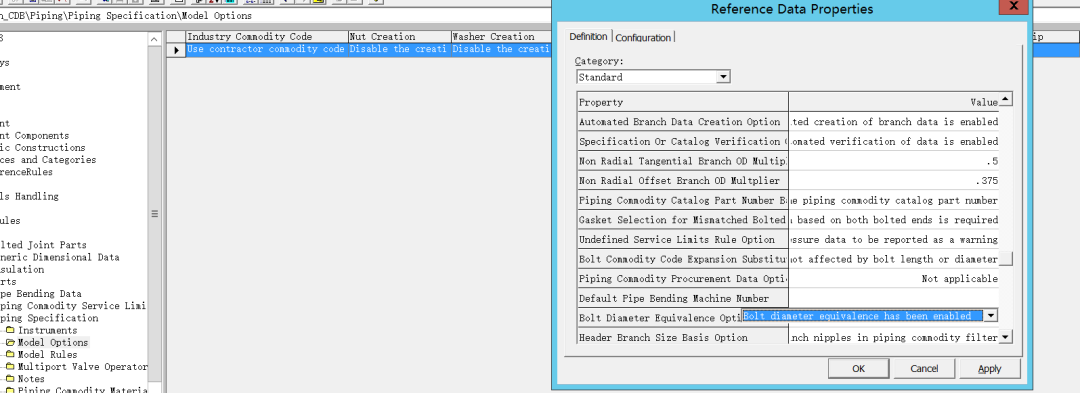
Task: Select Non Radial Offset Branch OD Multiplier
Action: [683, 180]
